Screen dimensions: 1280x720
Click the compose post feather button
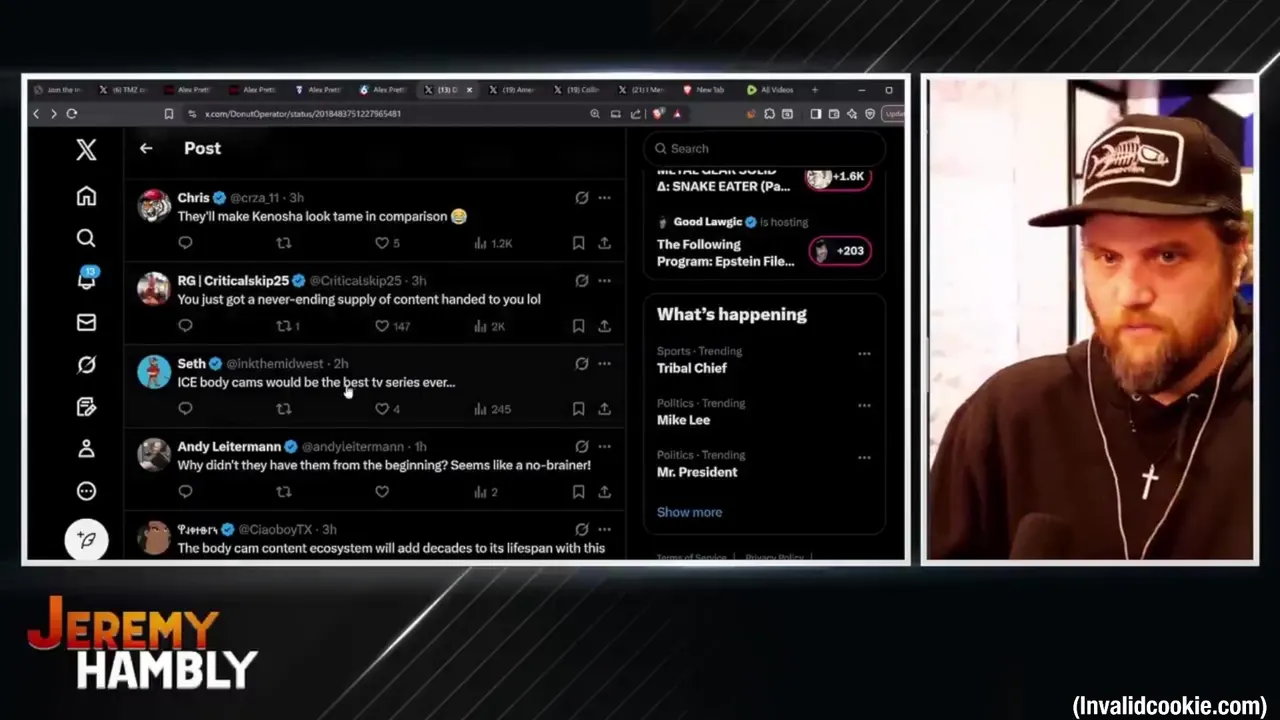point(86,540)
